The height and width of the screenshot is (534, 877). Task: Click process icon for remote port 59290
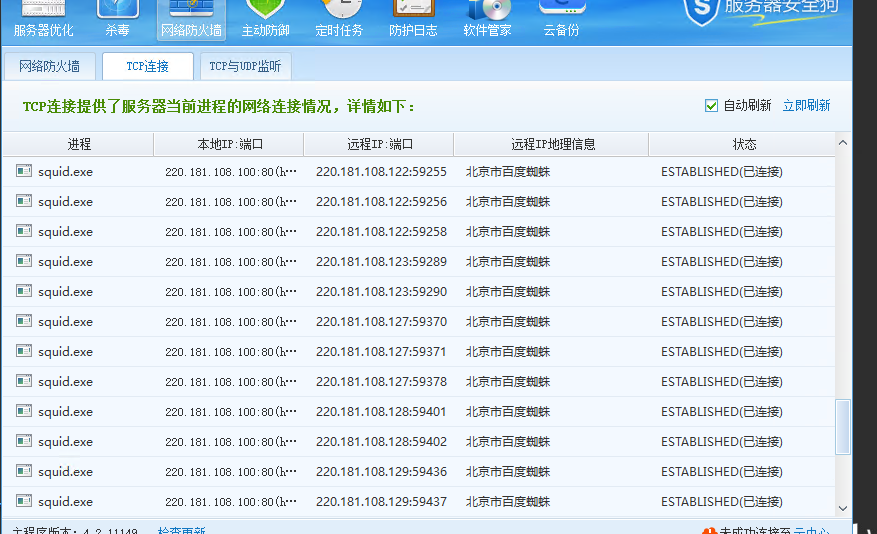click(x=23, y=291)
